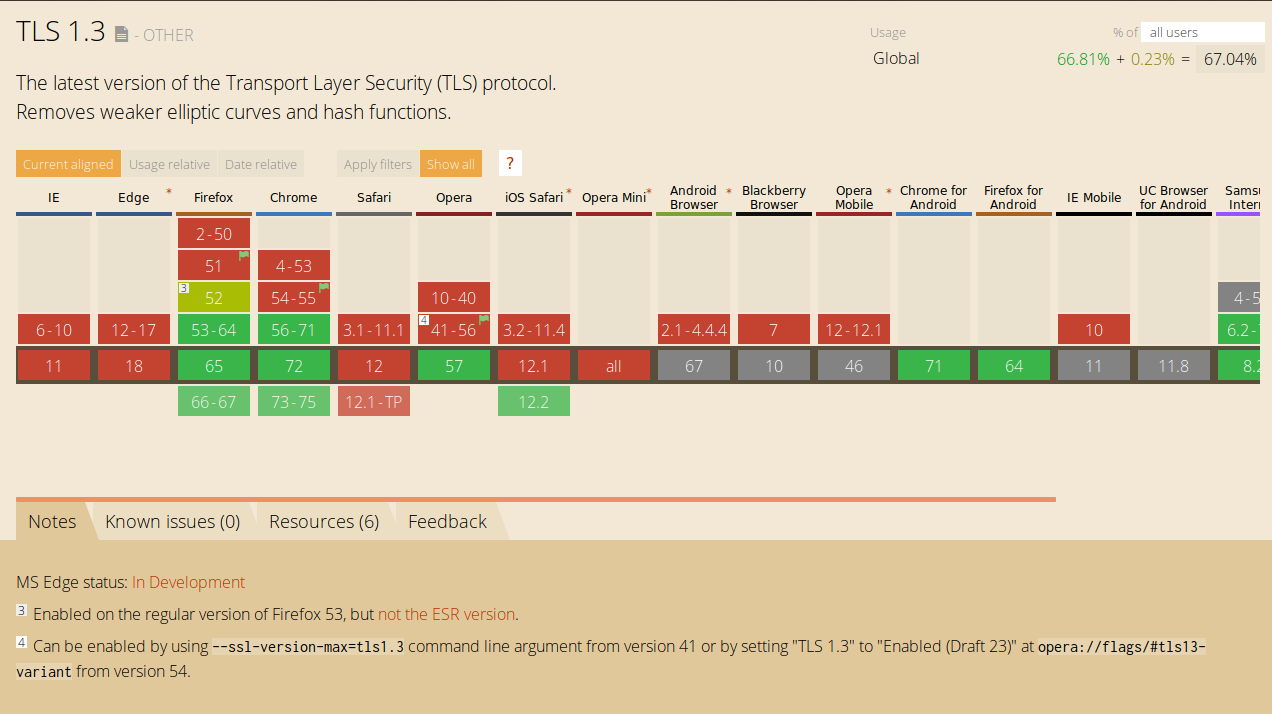The height and width of the screenshot is (714, 1272).
Task: Switch to Current aligned view
Action: (68, 164)
